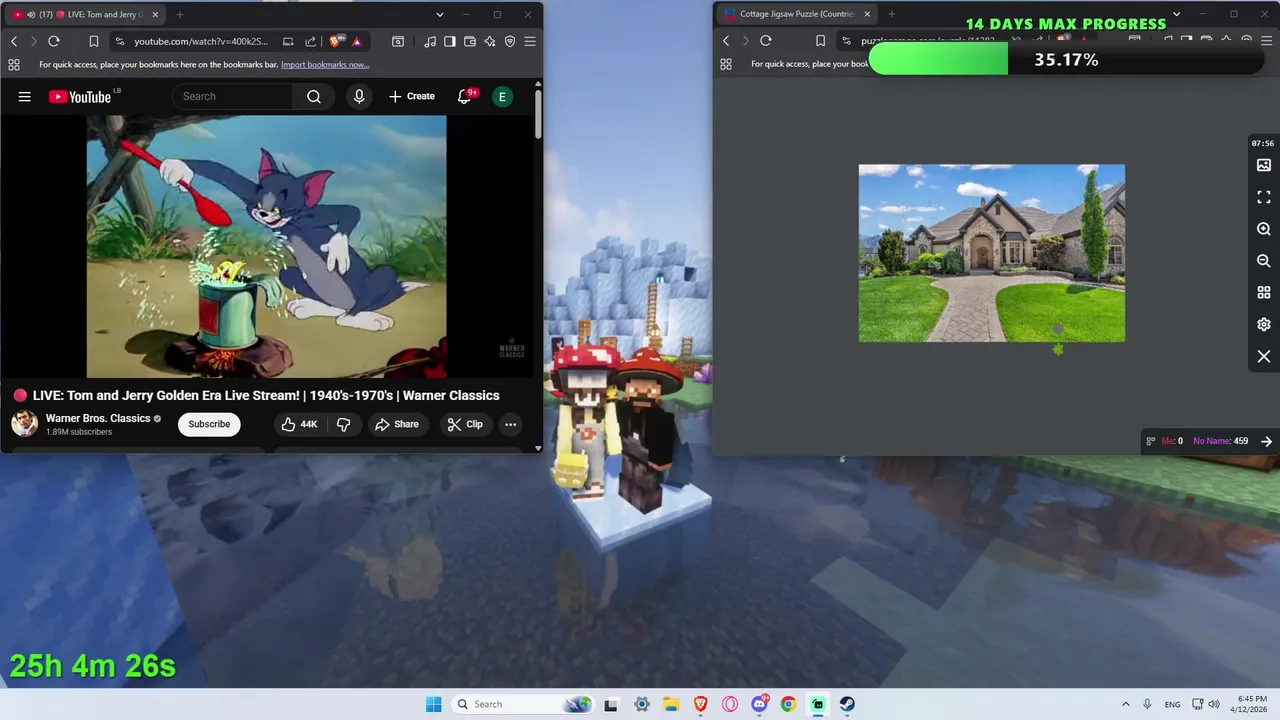1280x720 pixels.
Task: Open File Explorer from the taskbar
Action: (x=671, y=704)
